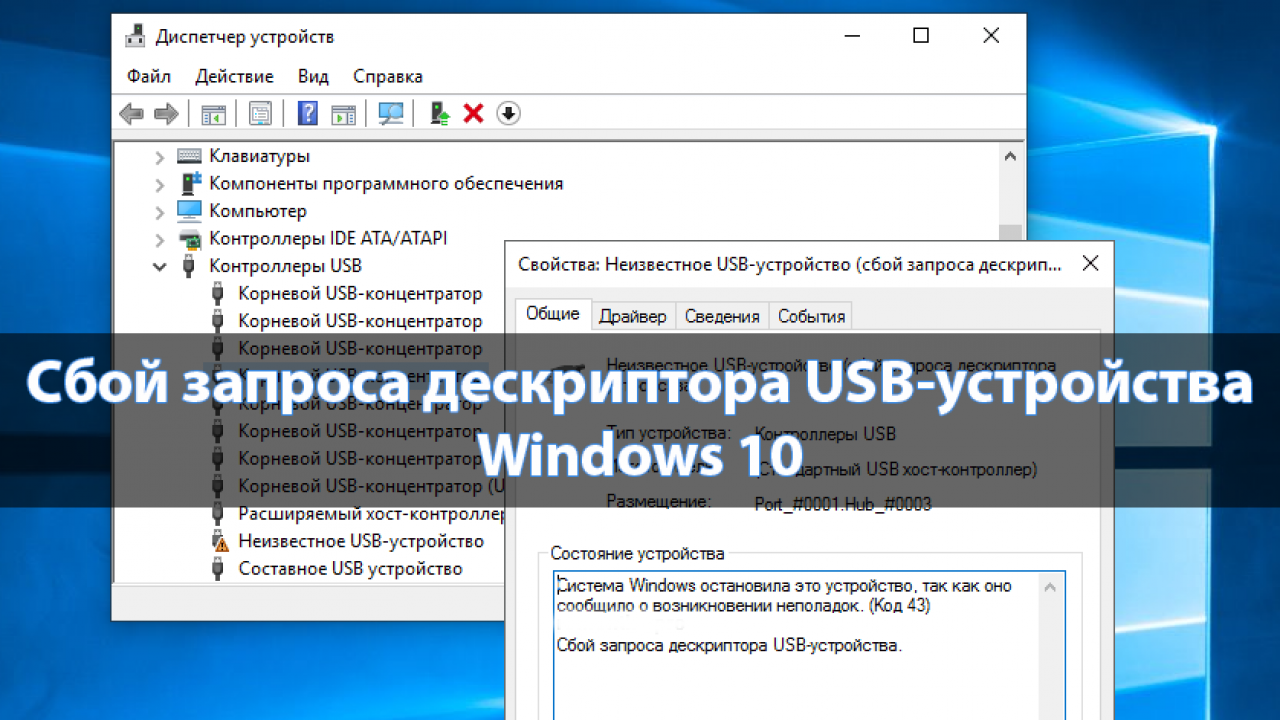Select the Контроллеры USB label
The image size is (1280, 720).
285,266
